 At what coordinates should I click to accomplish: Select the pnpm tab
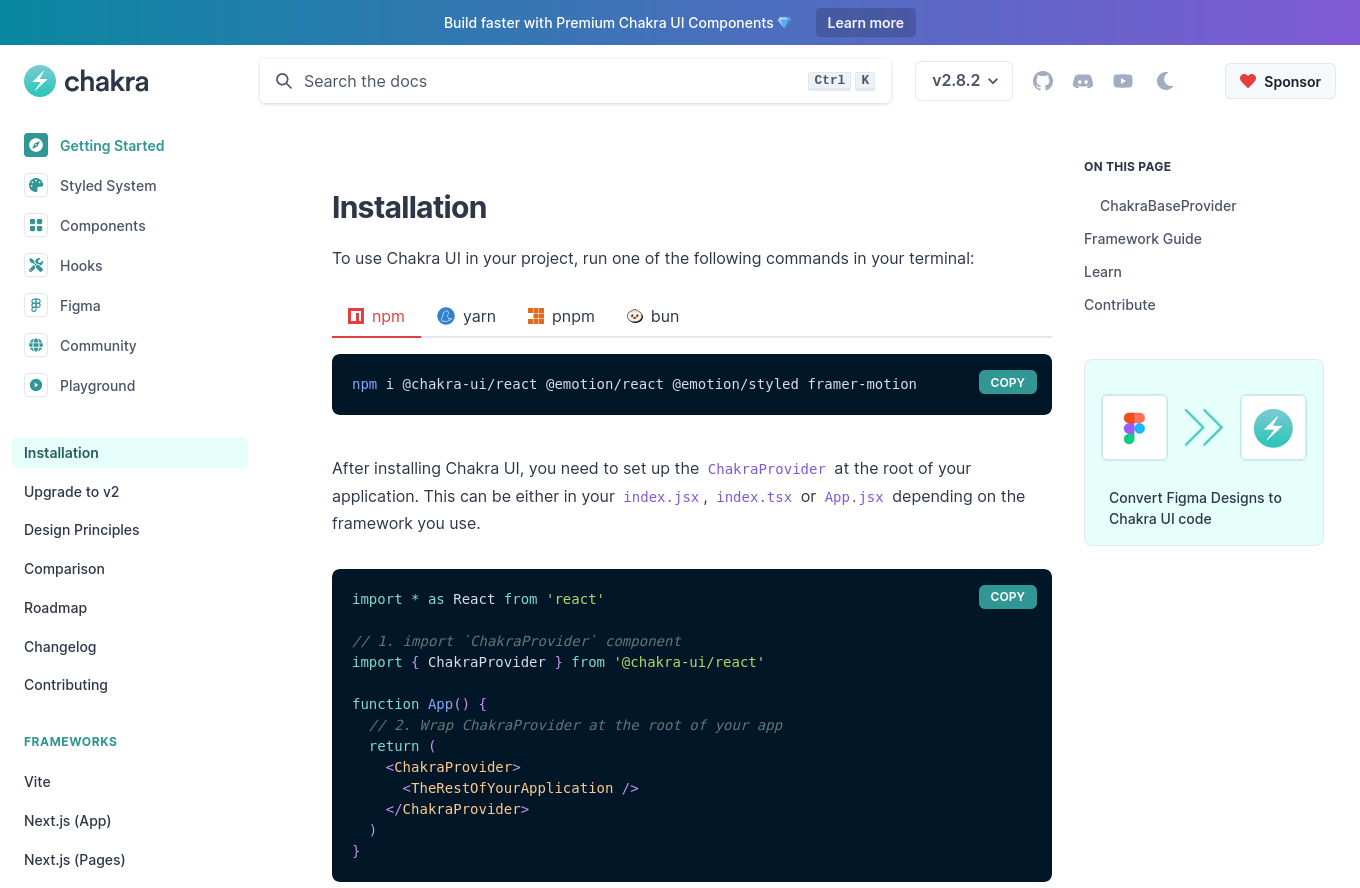561,316
